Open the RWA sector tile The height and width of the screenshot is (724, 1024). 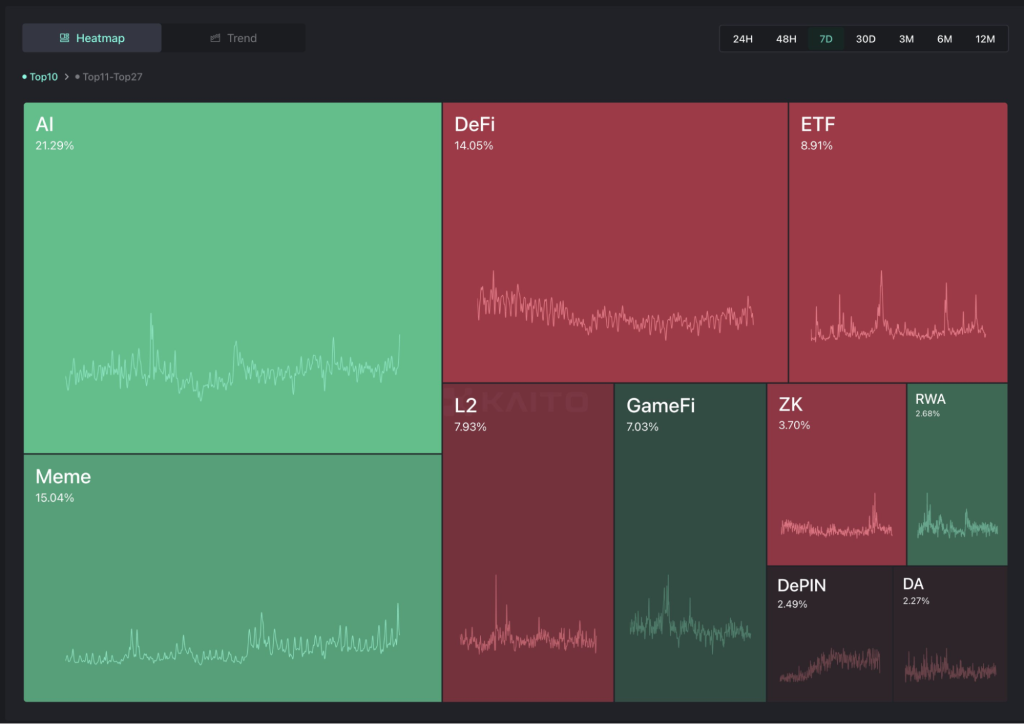pos(957,470)
